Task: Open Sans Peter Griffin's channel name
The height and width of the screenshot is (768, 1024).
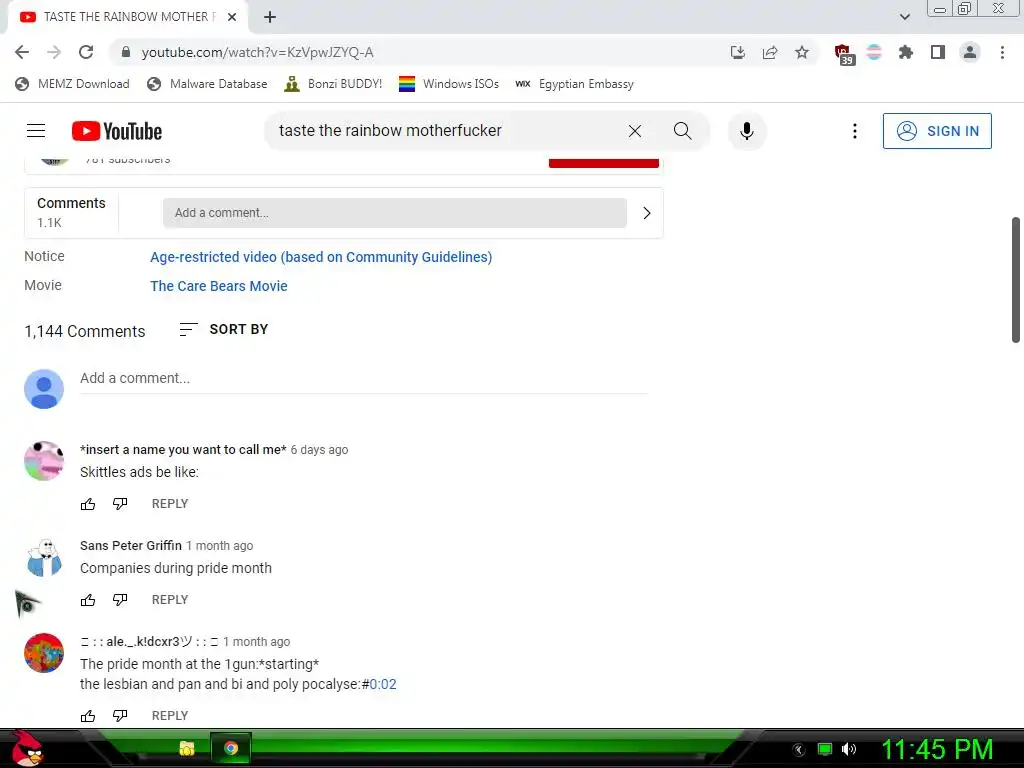Action: coord(131,545)
